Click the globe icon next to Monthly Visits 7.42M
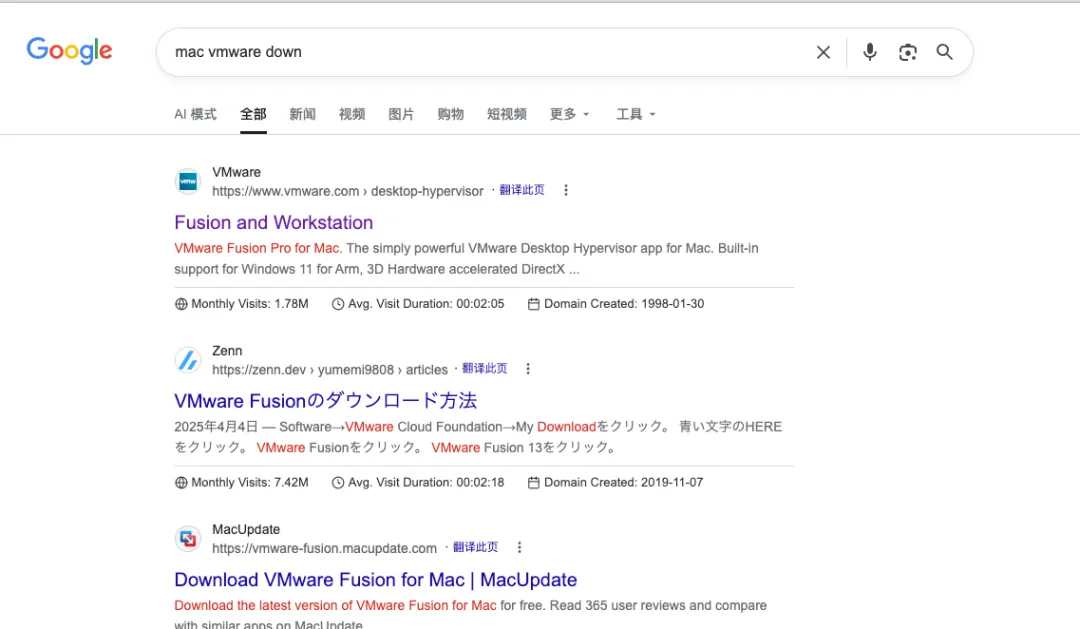1080x629 pixels. (x=181, y=482)
